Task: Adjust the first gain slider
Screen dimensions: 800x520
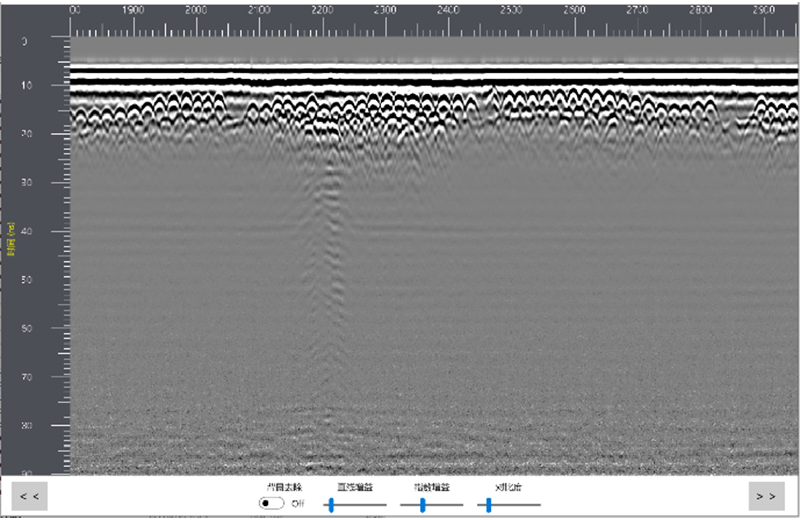Action: point(332,505)
